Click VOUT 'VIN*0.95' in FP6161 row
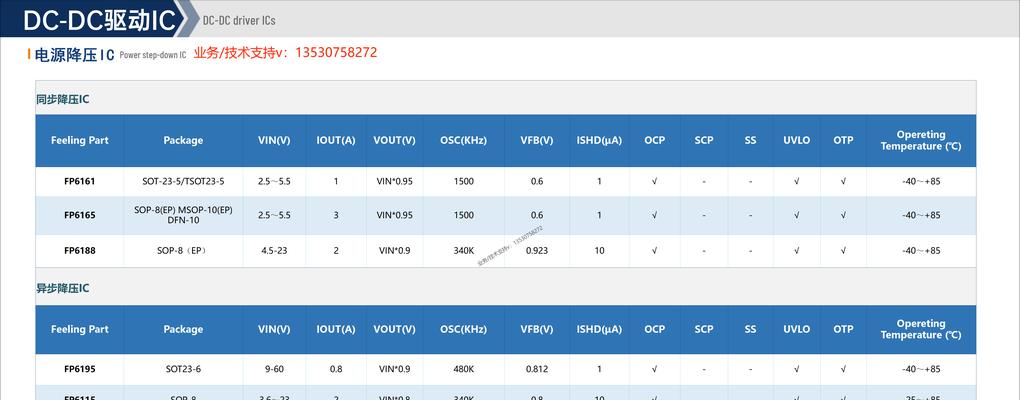 [x=394, y=181]
